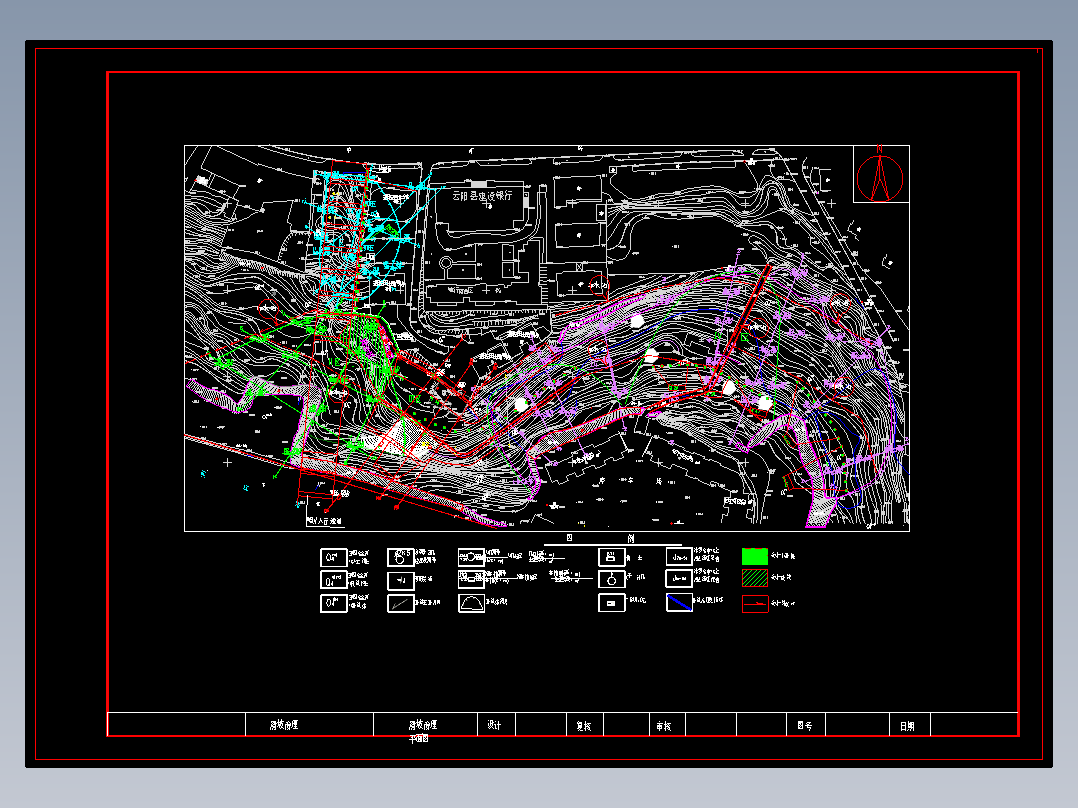The height and width of the screenshot is (808, 1078).
Task: Click the 设计 title block cell
Action: (496, 725)
